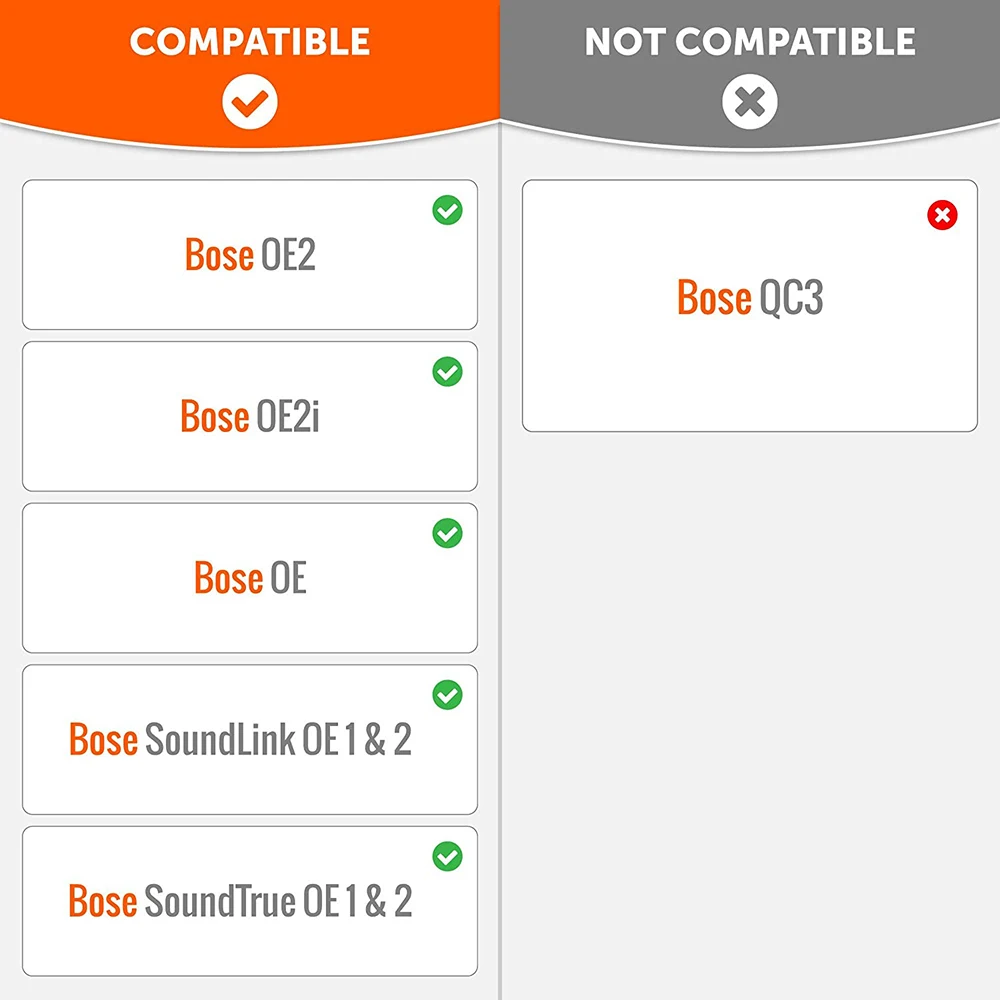
Task: Click the empty gray area below QC3 card
Action: tap(750, 700)
